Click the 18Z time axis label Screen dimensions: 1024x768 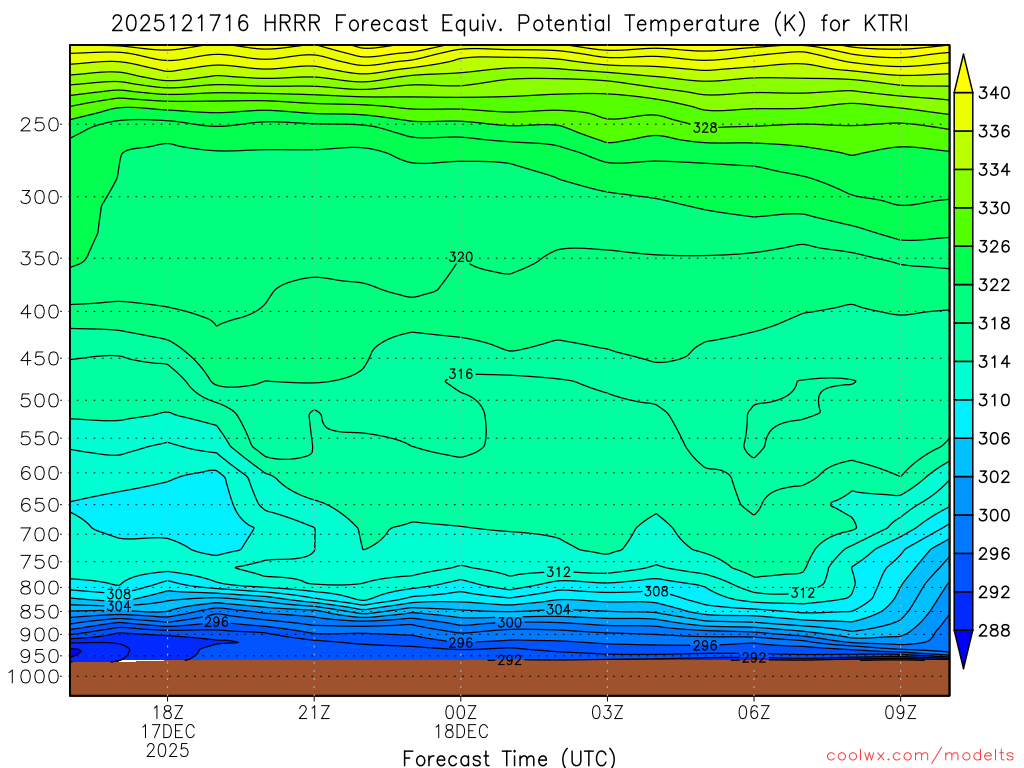point(168,712)
